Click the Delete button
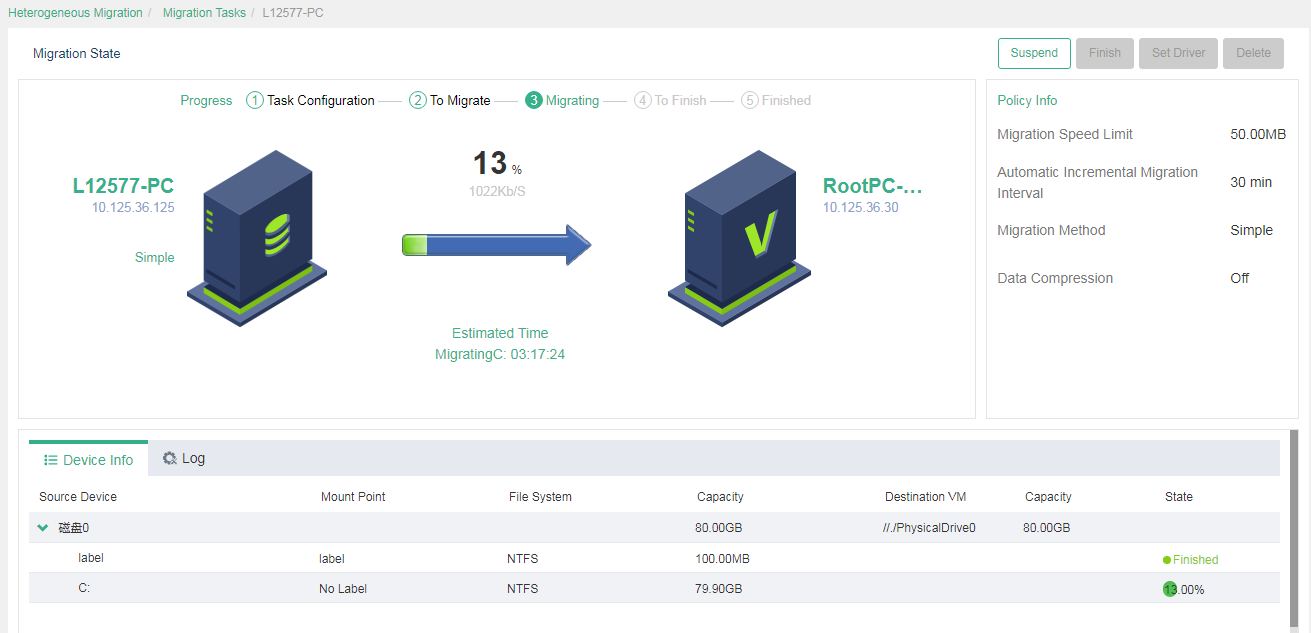 1253,53
